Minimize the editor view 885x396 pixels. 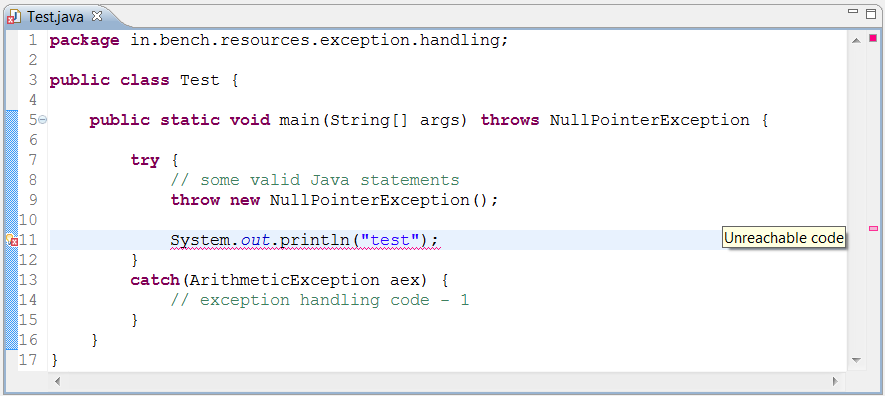point(853,11)
